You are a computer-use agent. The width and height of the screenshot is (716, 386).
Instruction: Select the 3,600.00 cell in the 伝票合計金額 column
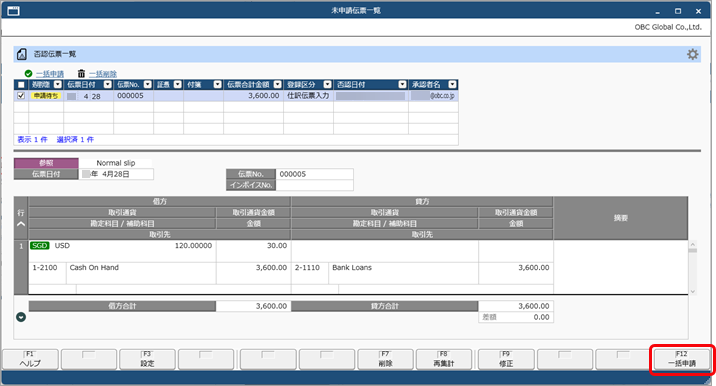click(x=253, y=96)
